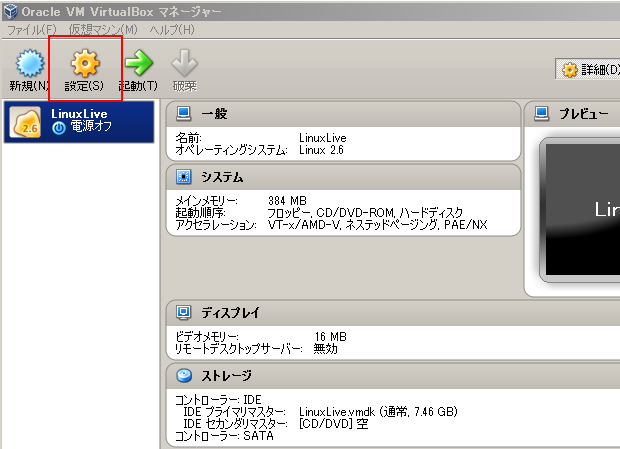Click the ディスプレイ section monitor icon
Image resolution: width=620 pixels, height=449 pixels.
tap(183, 313)
